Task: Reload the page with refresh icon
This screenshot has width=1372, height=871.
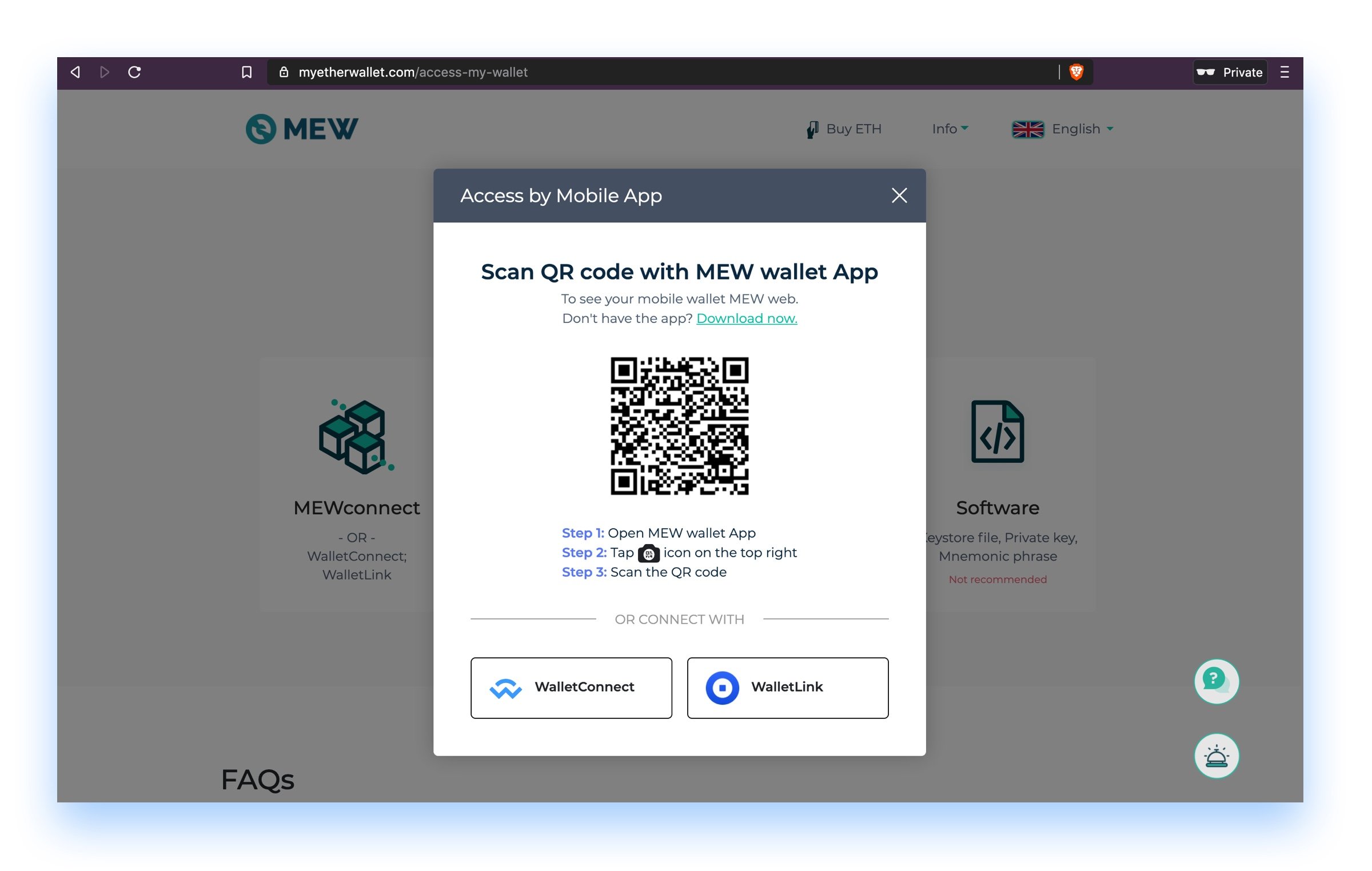Action: click(134, 72)
